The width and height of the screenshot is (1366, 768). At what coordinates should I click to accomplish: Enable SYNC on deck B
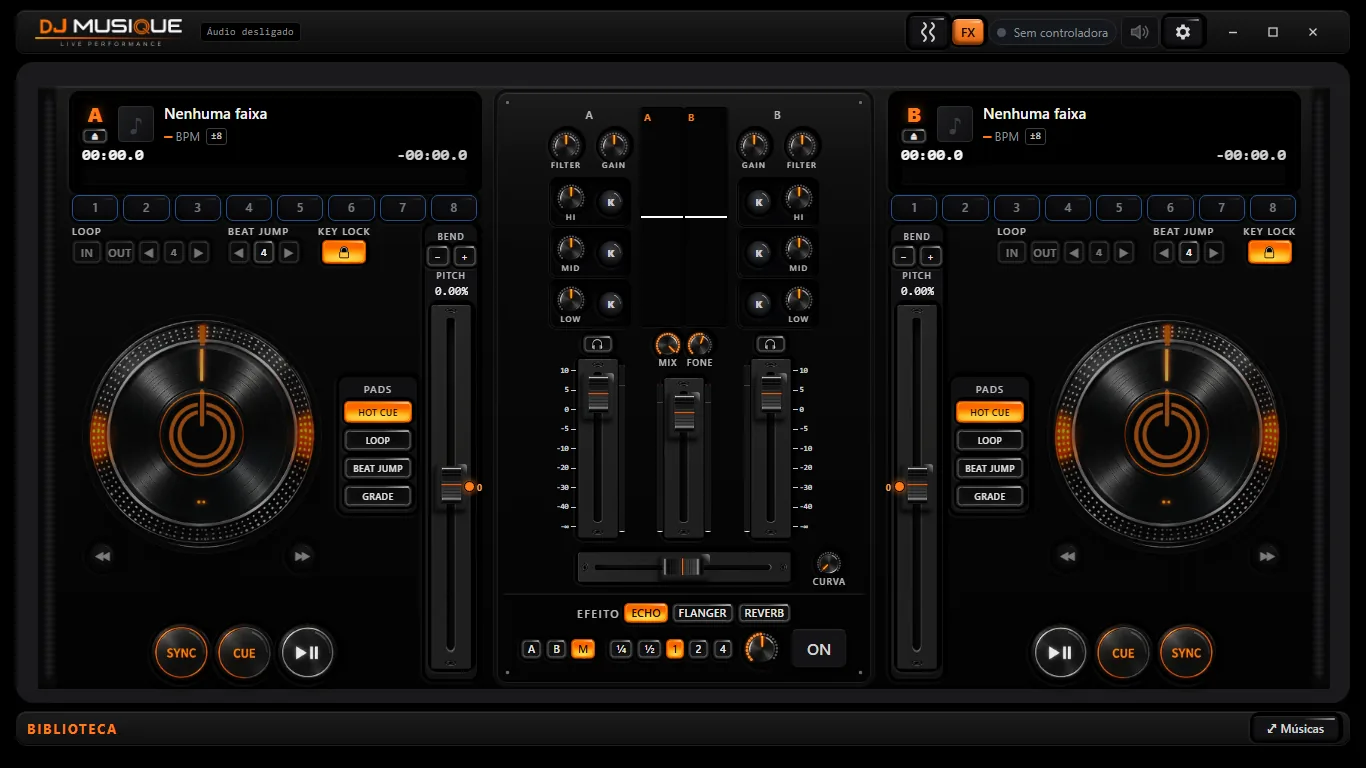point(1186,653)
